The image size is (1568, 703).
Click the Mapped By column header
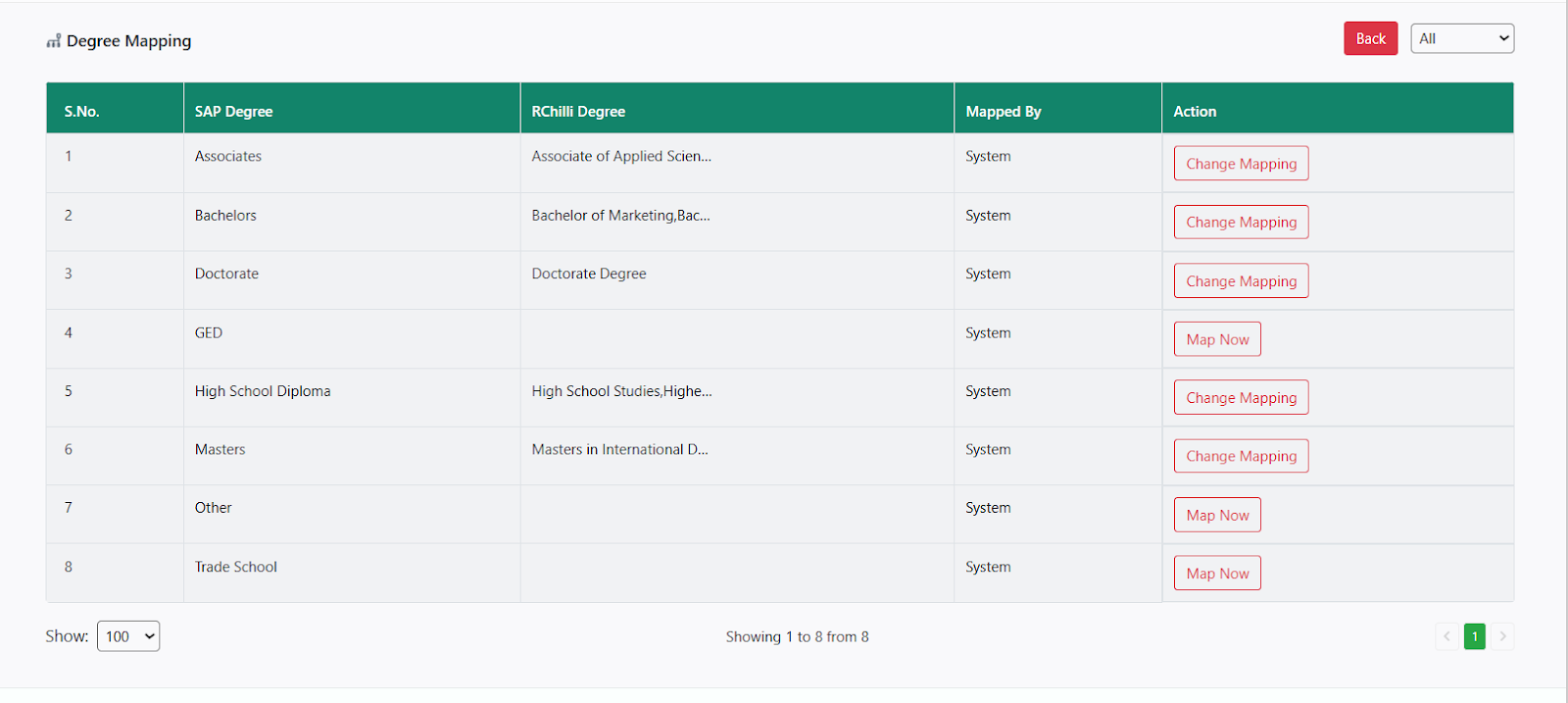[1004, 112]
